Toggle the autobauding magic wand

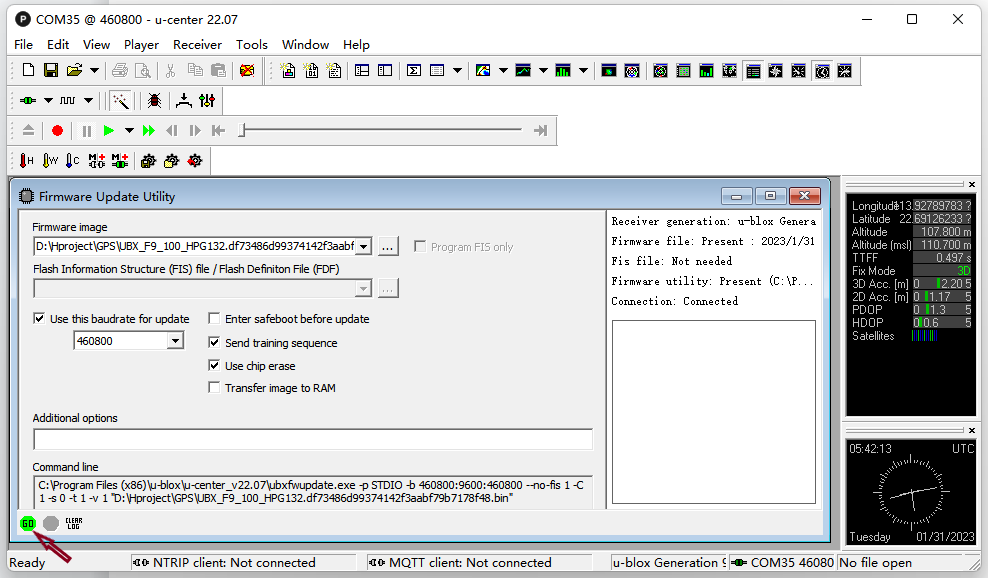point(120,100)
